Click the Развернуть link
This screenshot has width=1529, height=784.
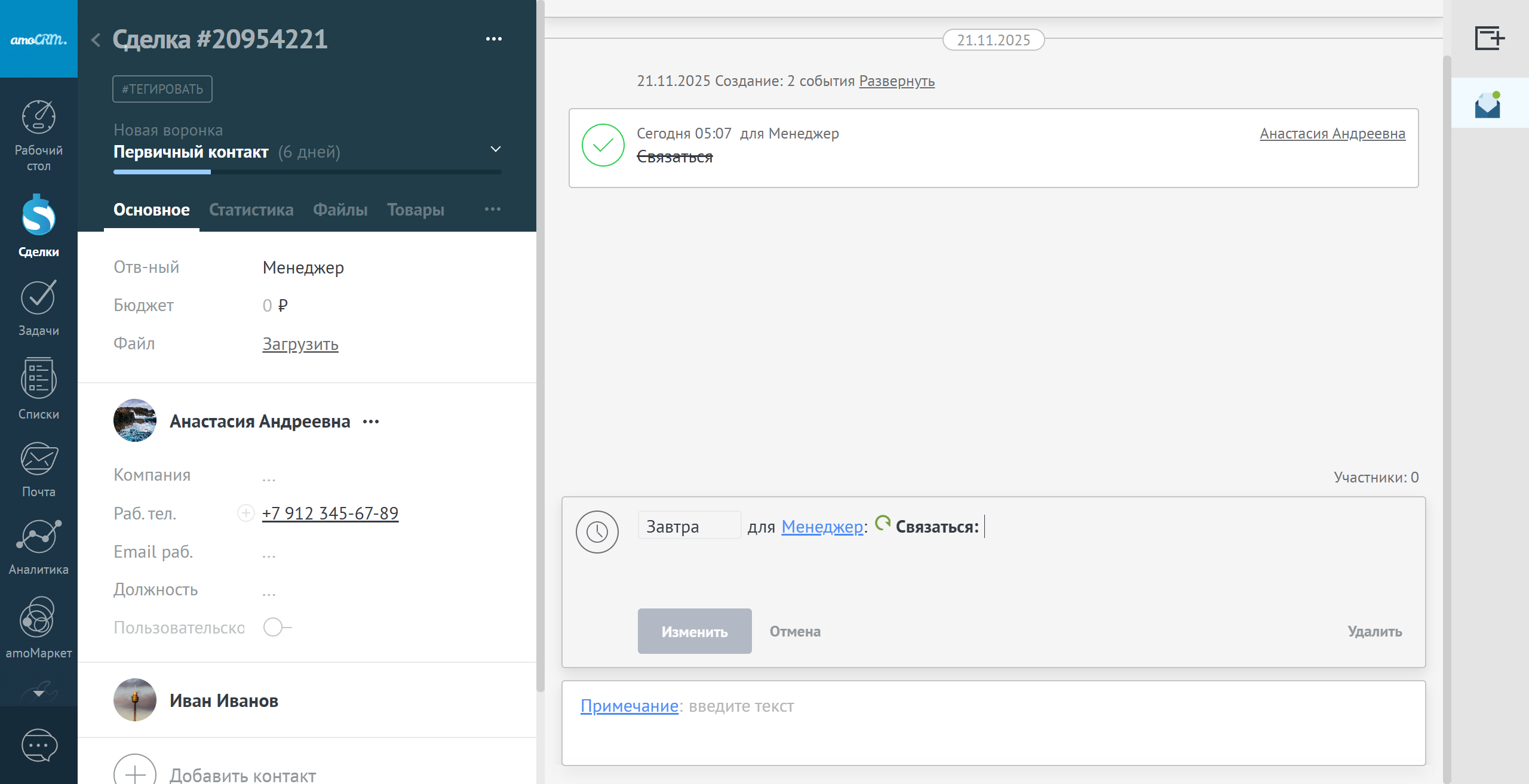point(896,81)
